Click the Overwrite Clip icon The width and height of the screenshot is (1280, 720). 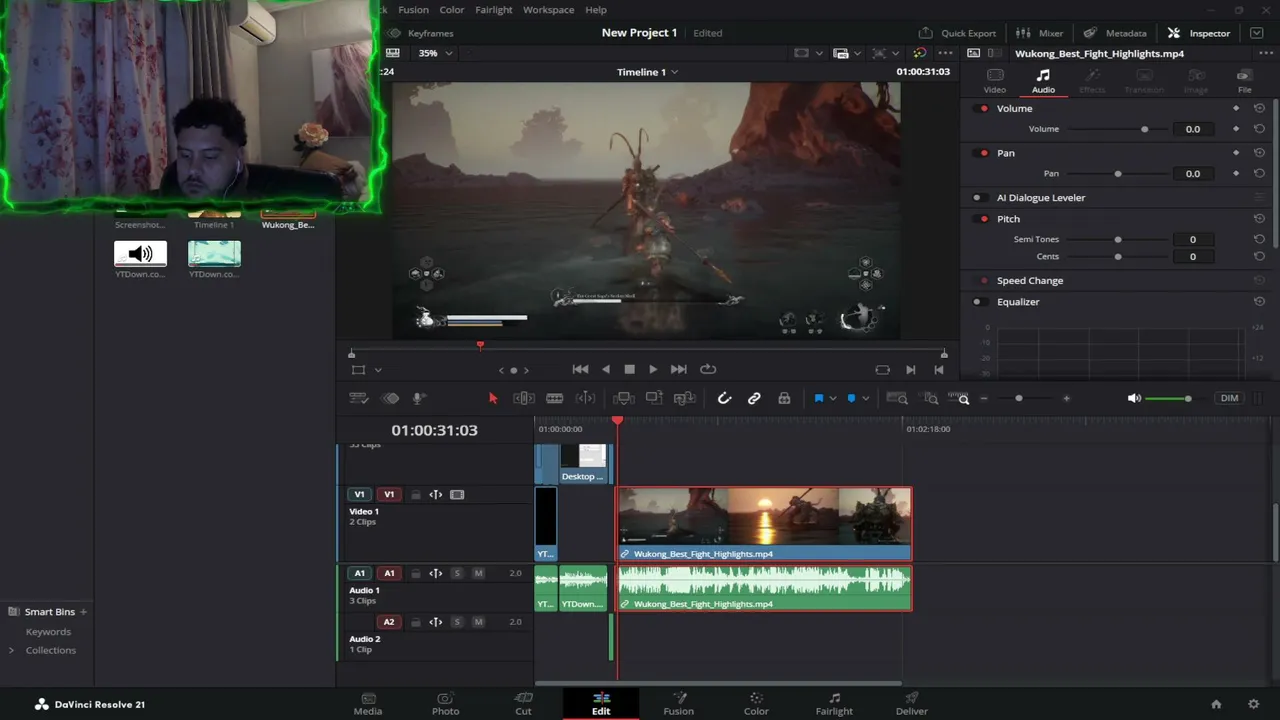coord(654,398)
